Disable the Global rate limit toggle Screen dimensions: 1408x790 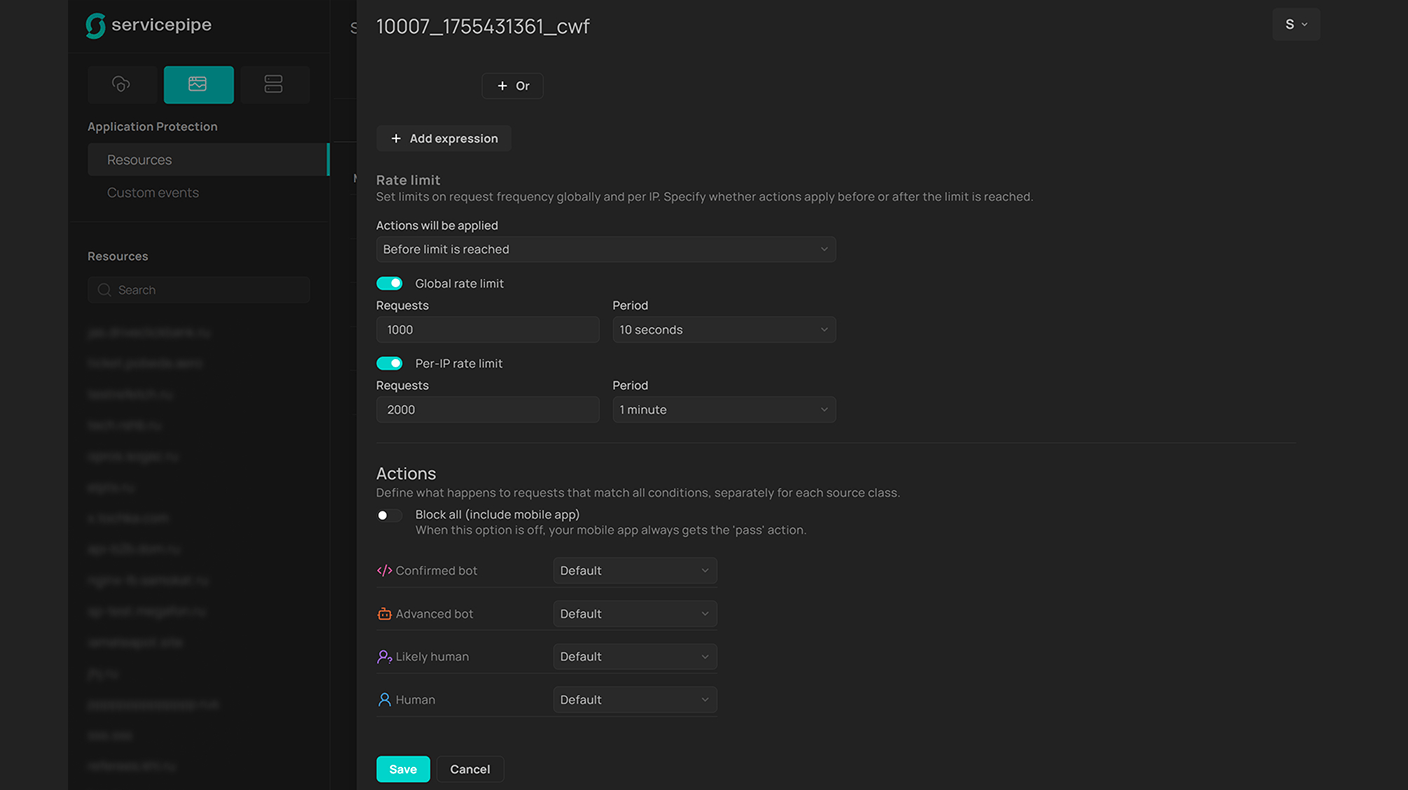point(389,284)
